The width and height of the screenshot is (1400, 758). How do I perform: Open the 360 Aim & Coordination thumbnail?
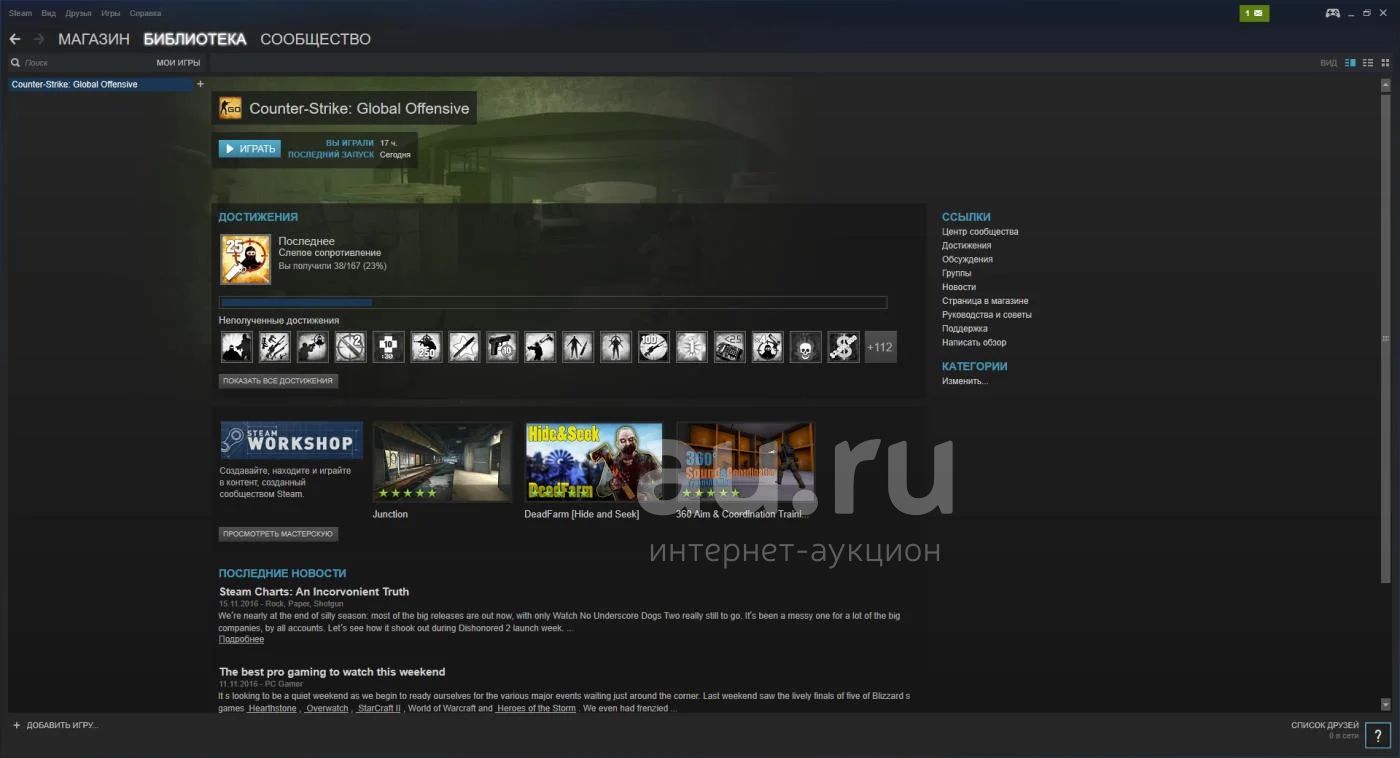[745, 461]
